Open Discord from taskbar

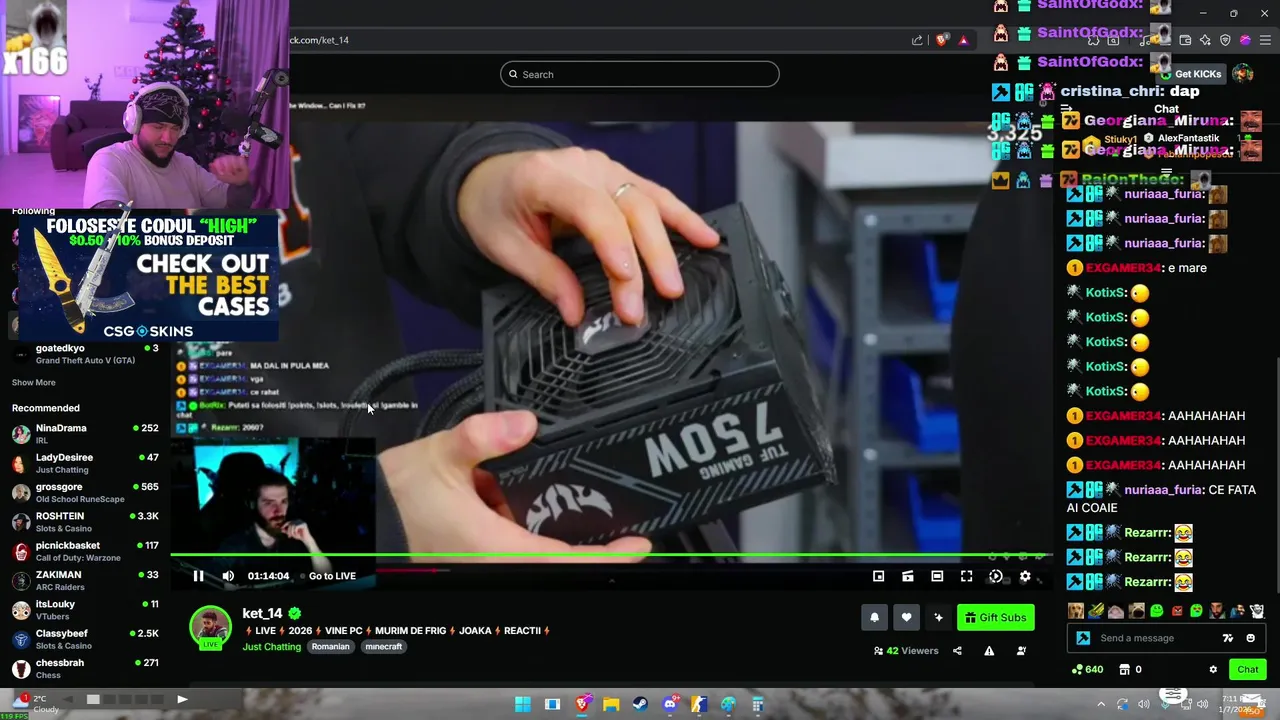click(670, 704)
